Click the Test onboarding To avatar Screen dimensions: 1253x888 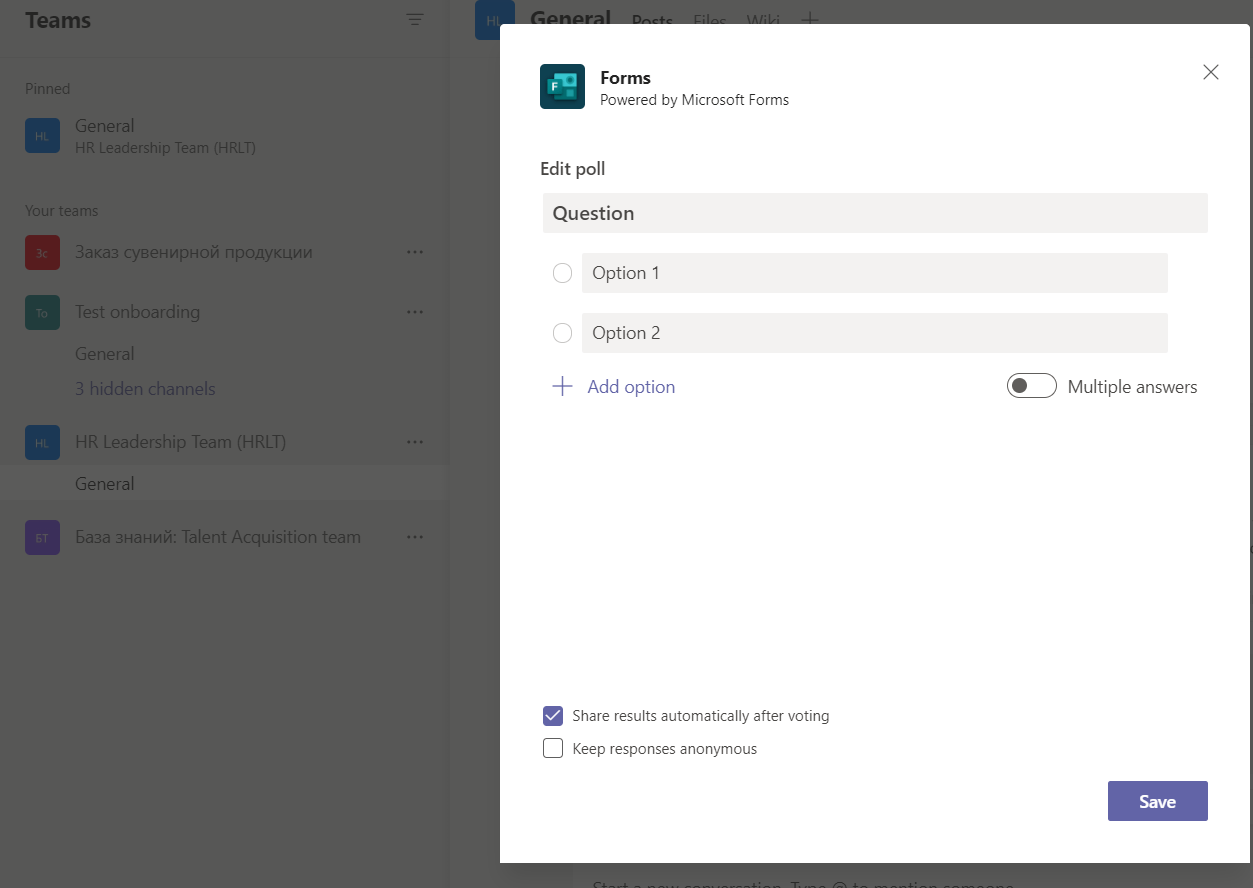tap(42, 313)
